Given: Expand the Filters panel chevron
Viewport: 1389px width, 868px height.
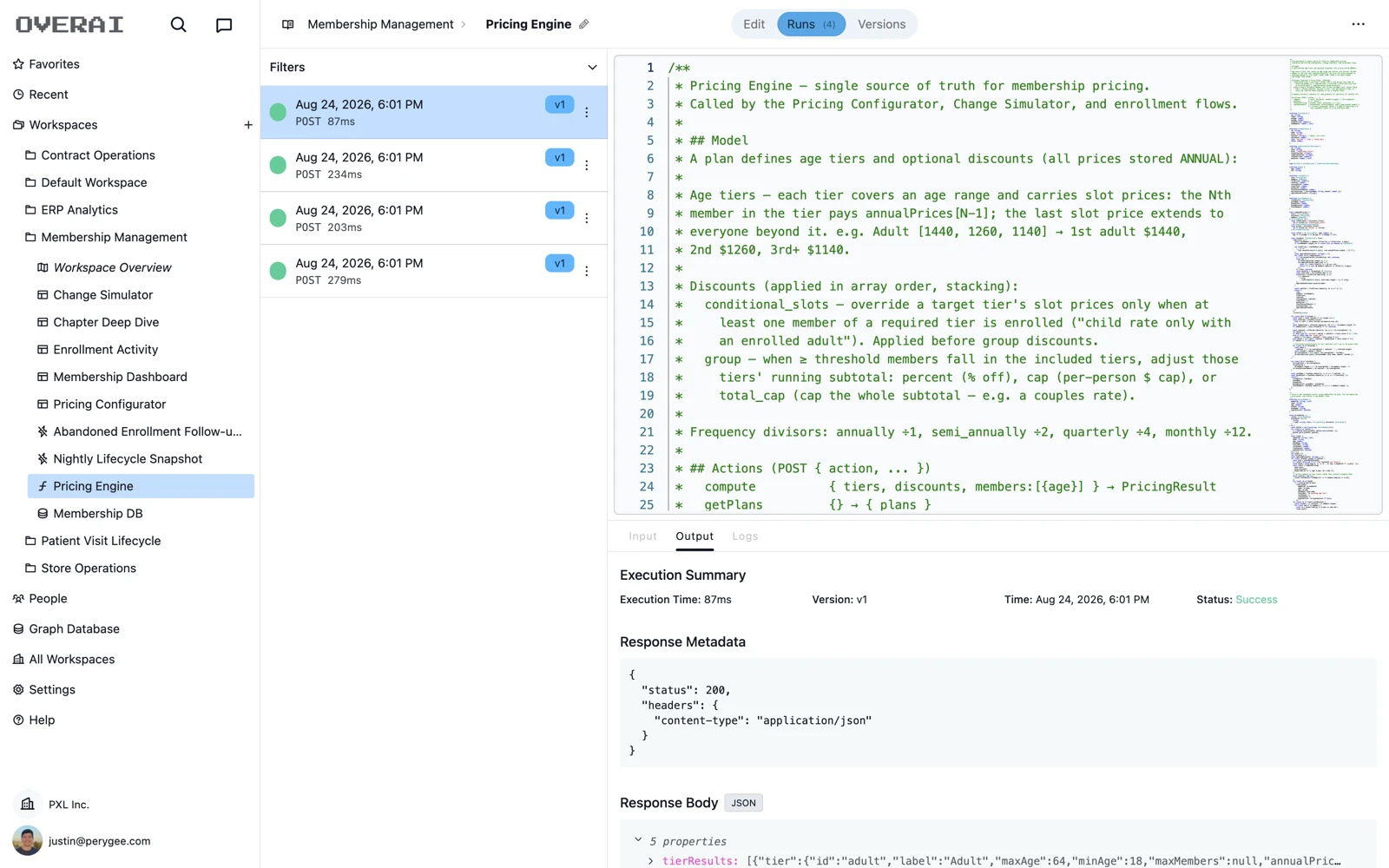Looking at the screenshot, I should click(592, 67).
